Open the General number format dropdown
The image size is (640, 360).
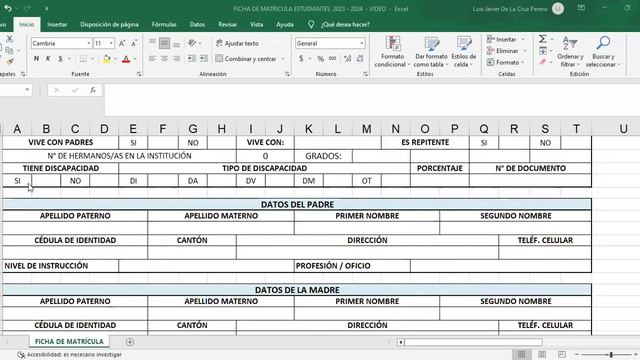(362, 43)
